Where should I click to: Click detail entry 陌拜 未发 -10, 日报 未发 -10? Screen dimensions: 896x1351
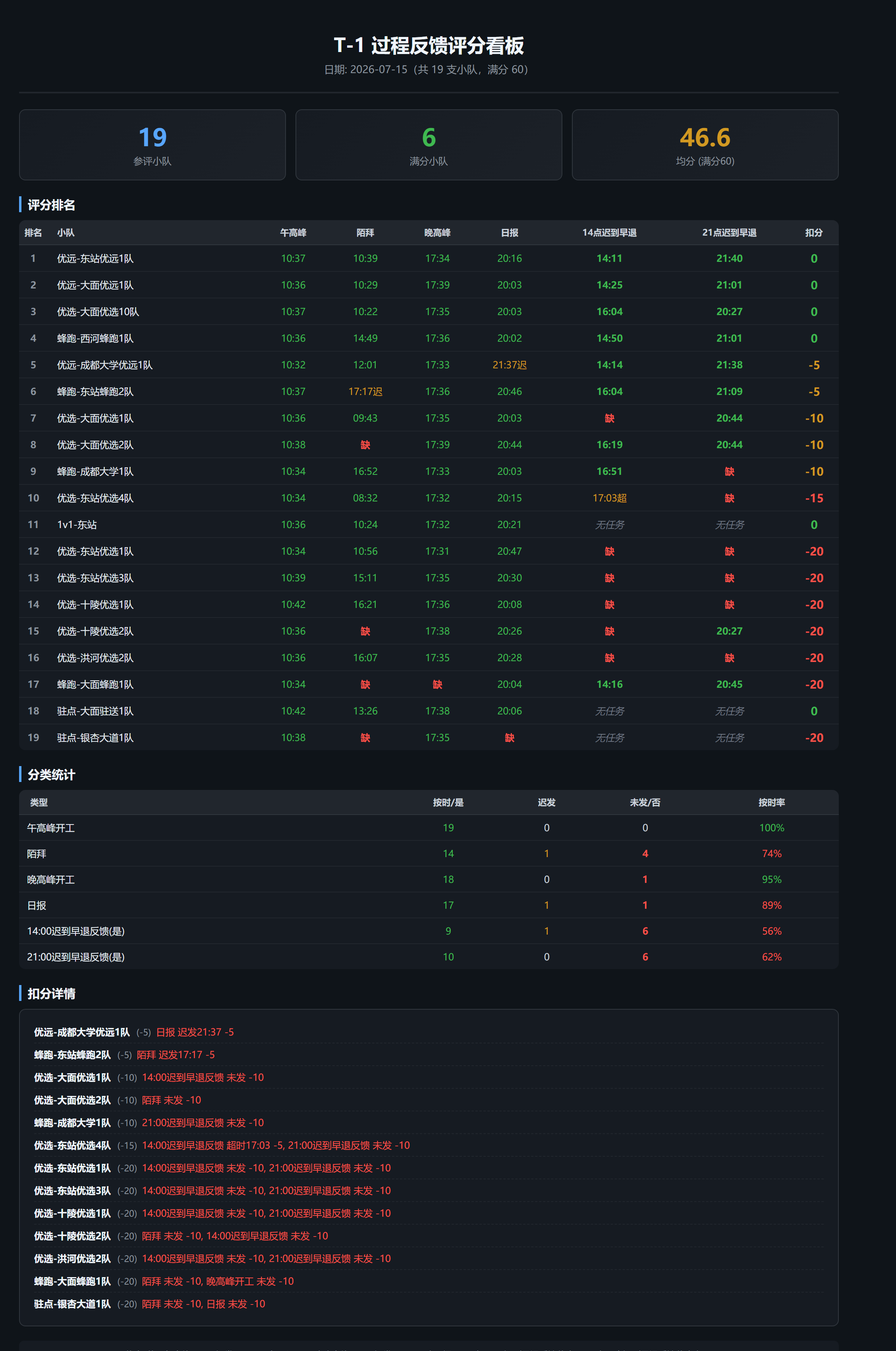point(203,1304)
